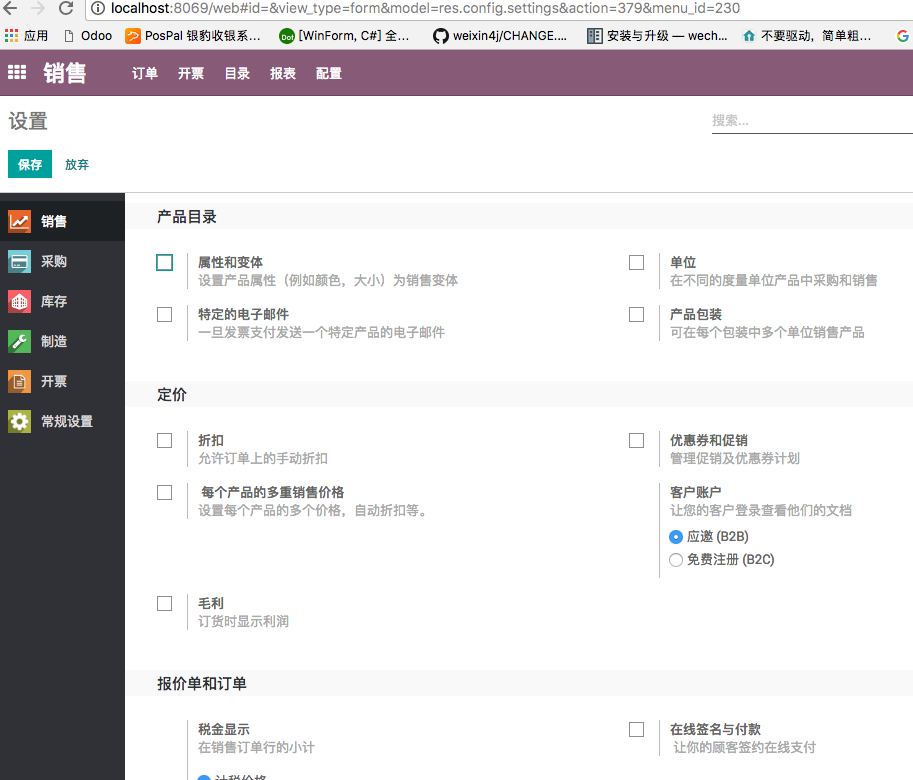Open the Odoo page bookmark
913x780 pixels.
[x=89, y=36]
